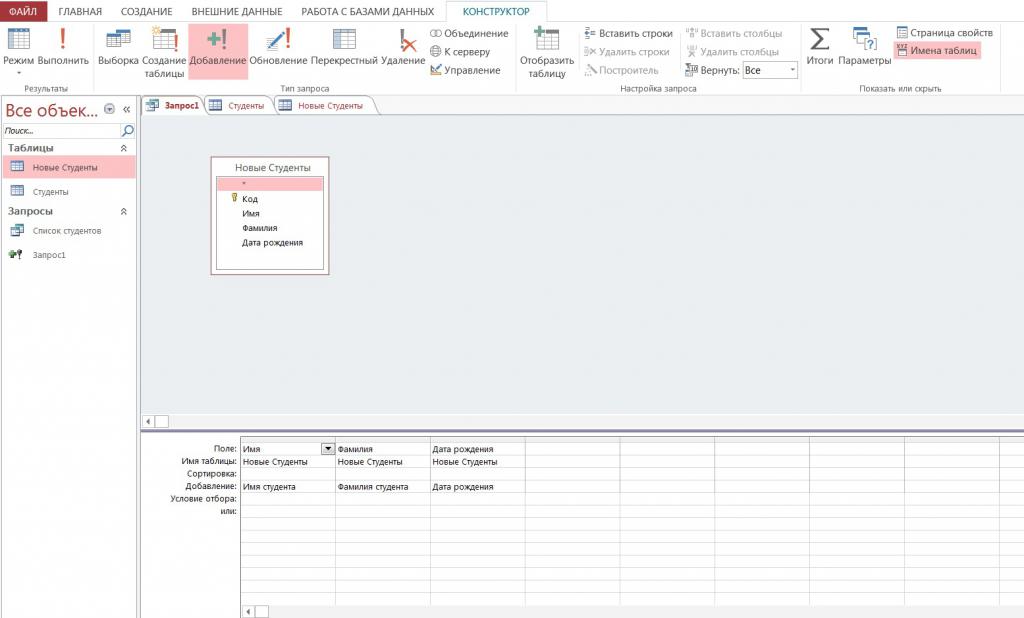Show the Страница свойств property sheet
The height and width of the screenshot is (618, 1024).
944,33
